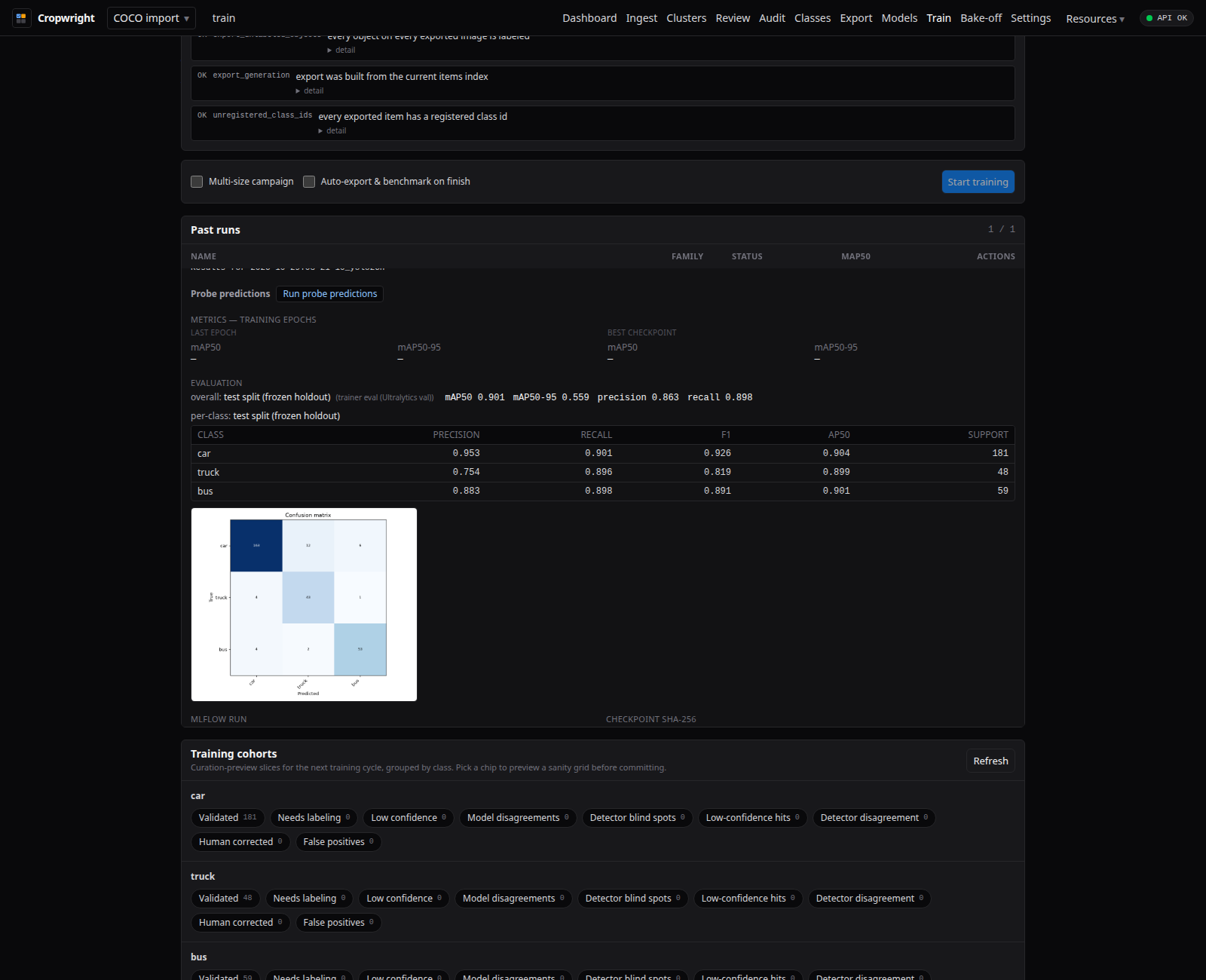The width and height of the screenshot is (1206, 980).
Task: Open the Resources dropdown menu
Action: (x=1094, y=19)
